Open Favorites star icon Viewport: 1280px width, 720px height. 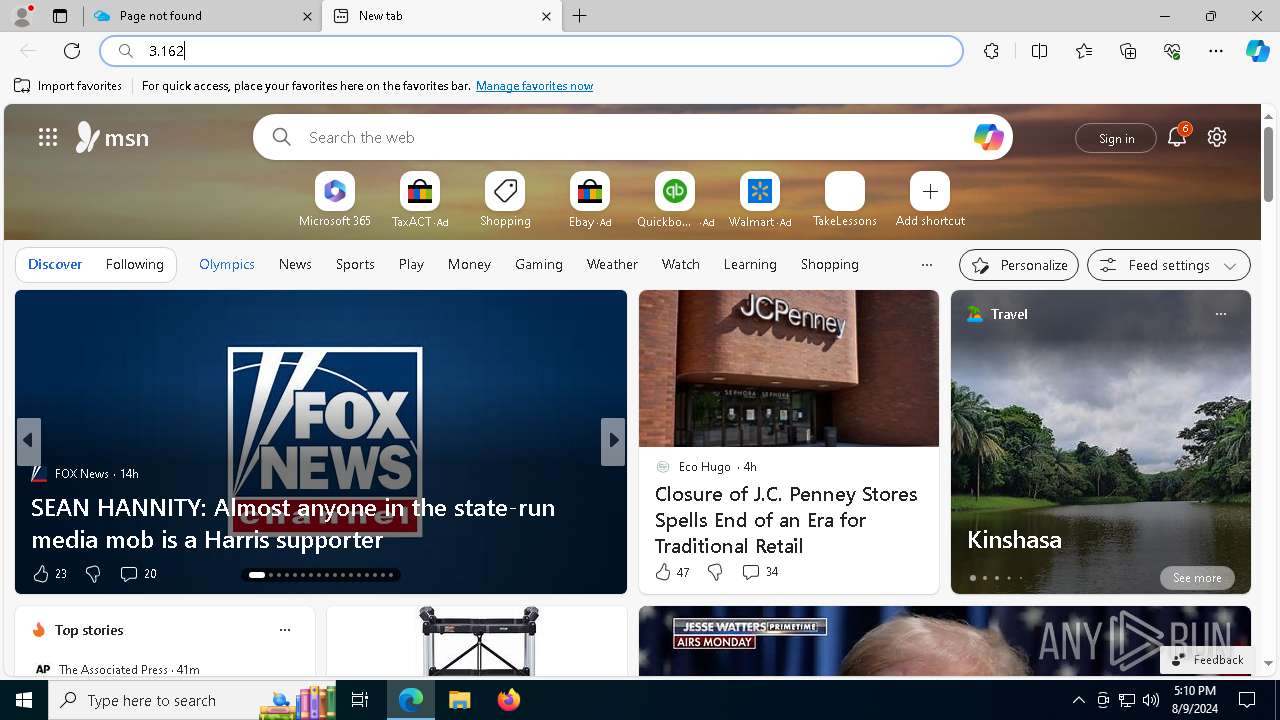[x=1084, y=51]
